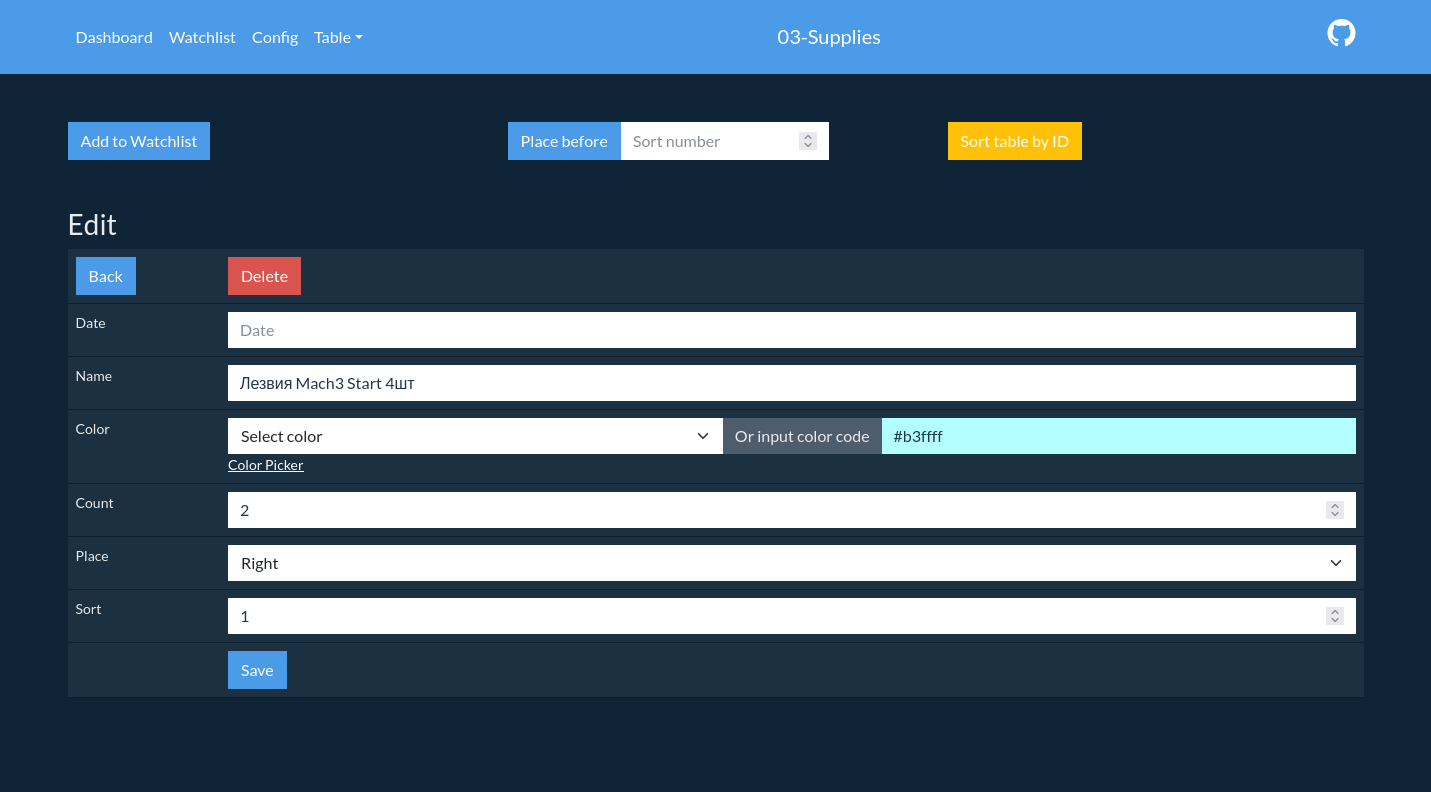The width and height of the screenshot is (1431, 792).
Task: Go to Dashboard page
Action: pos(114,37)
